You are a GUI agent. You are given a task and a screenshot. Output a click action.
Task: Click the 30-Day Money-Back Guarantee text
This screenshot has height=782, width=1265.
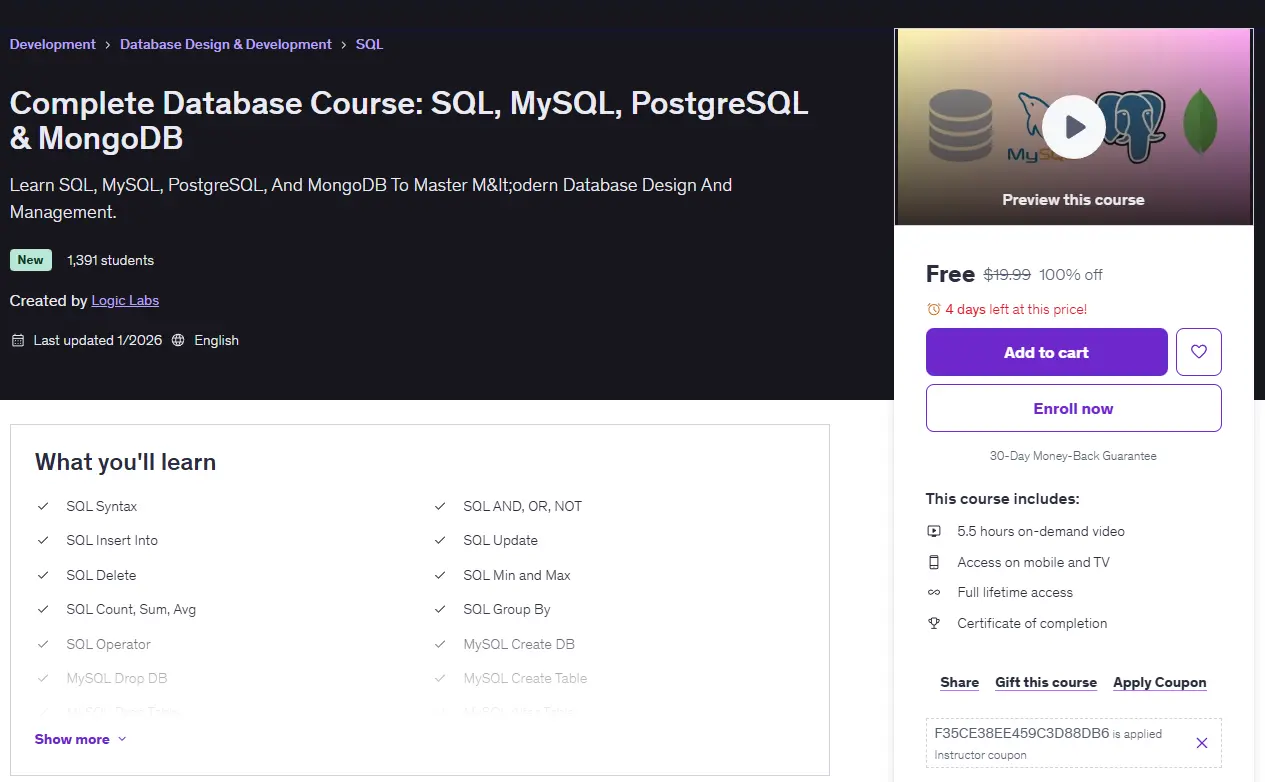1073,456
